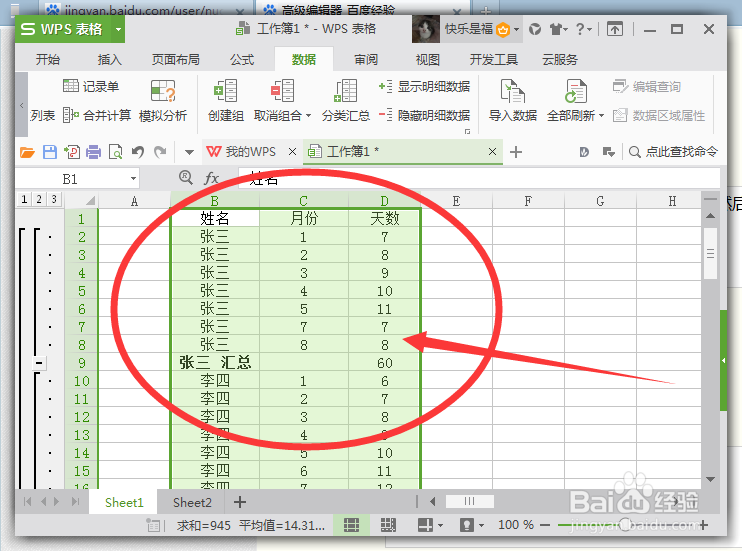Close the 工作簿1 document tab
Image resolution: width=742 pixels, height=551 pixels.
(x=492, y=151)
